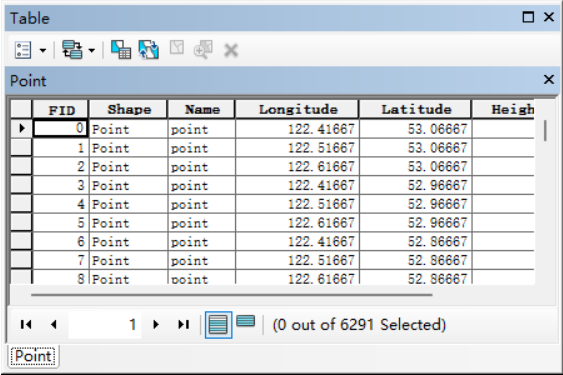Image resolution: width=563 pixels, height=375 pixels.
Task: Click the horizontal scrollbar of the table
Action: pos(232,295)
